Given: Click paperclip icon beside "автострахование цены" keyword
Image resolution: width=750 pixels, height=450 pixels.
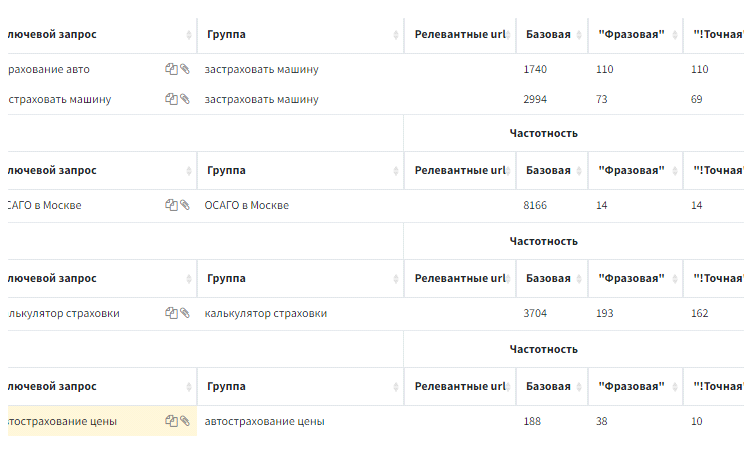Looking at the screenshot, I should tap(184, 421).
